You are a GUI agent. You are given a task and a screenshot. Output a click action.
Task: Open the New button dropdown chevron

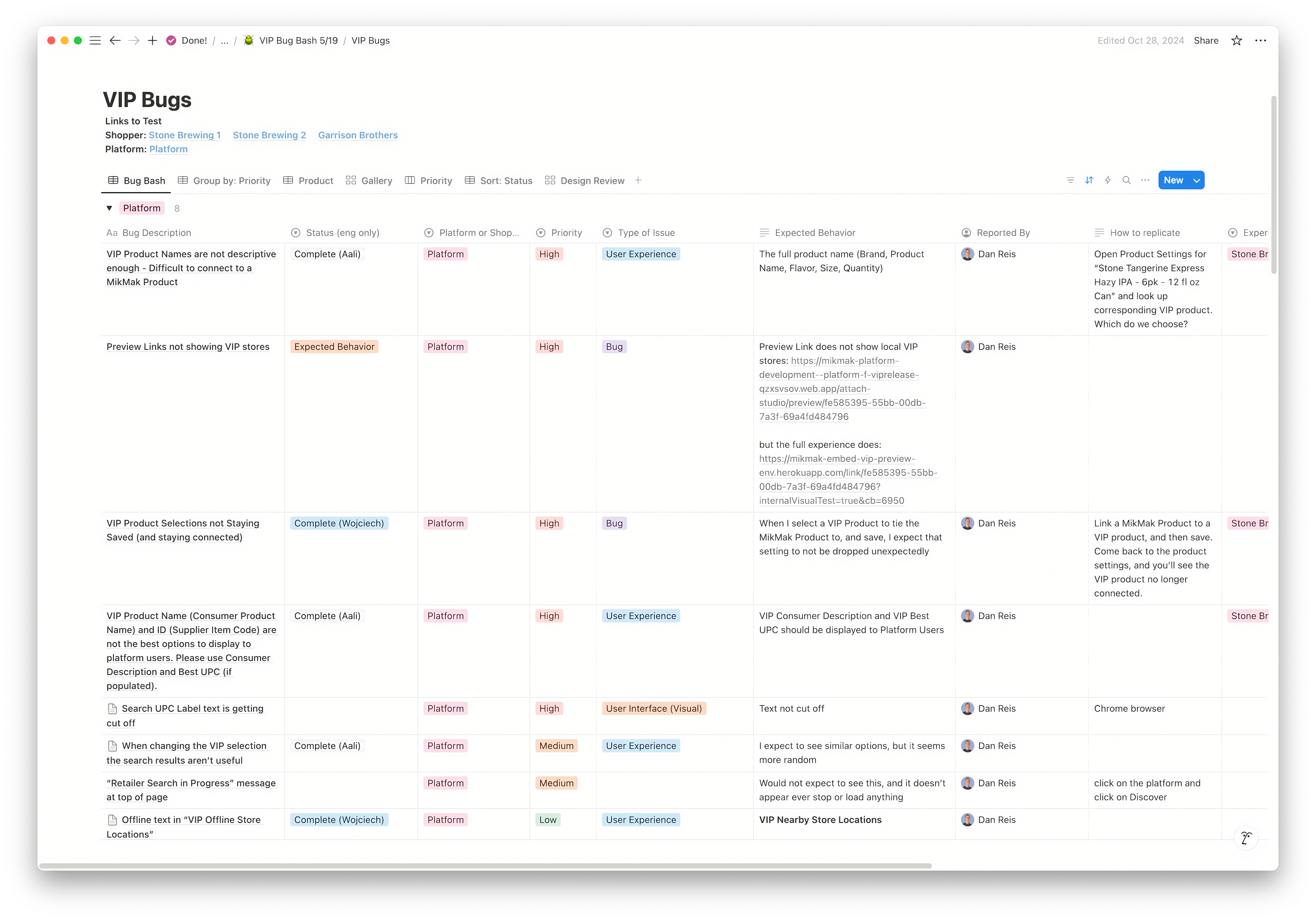1196,180
